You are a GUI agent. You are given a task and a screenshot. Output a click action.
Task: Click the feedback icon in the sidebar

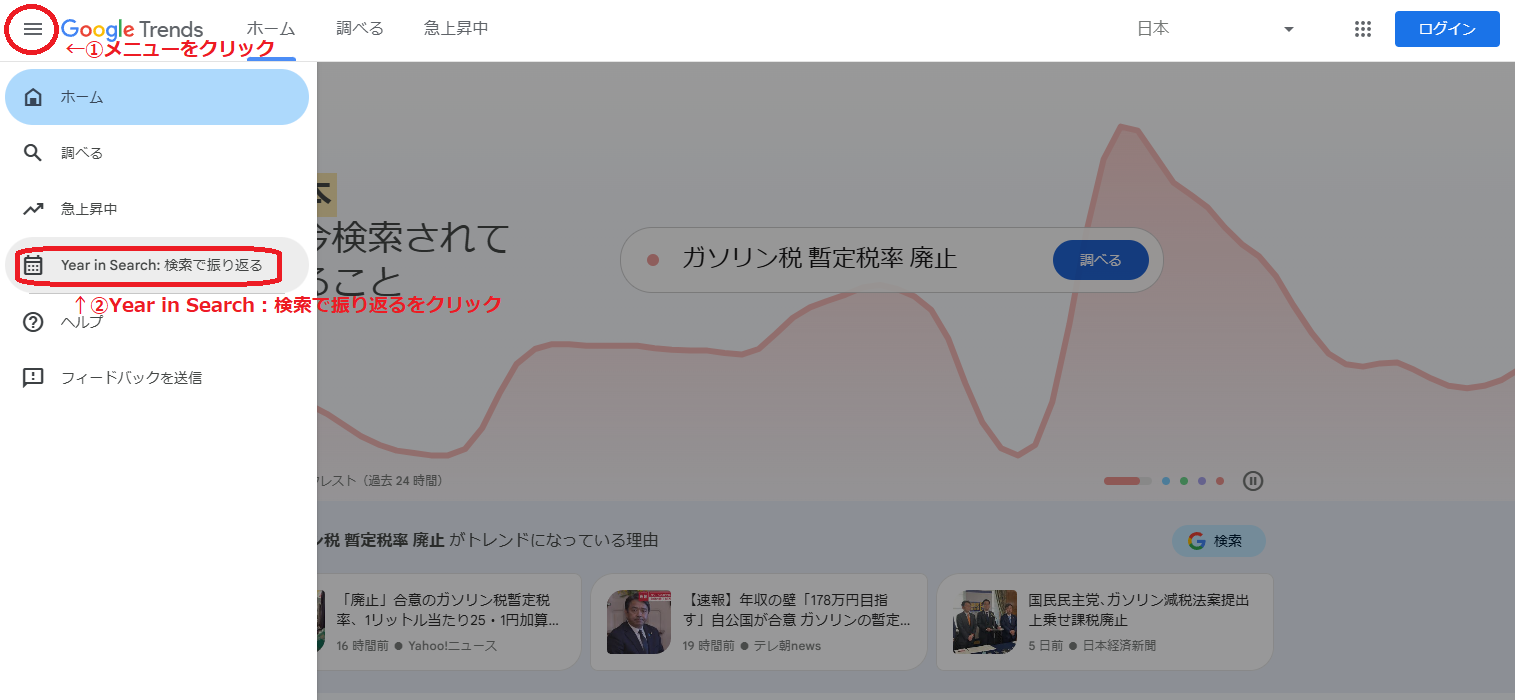[x=33, y=377]
